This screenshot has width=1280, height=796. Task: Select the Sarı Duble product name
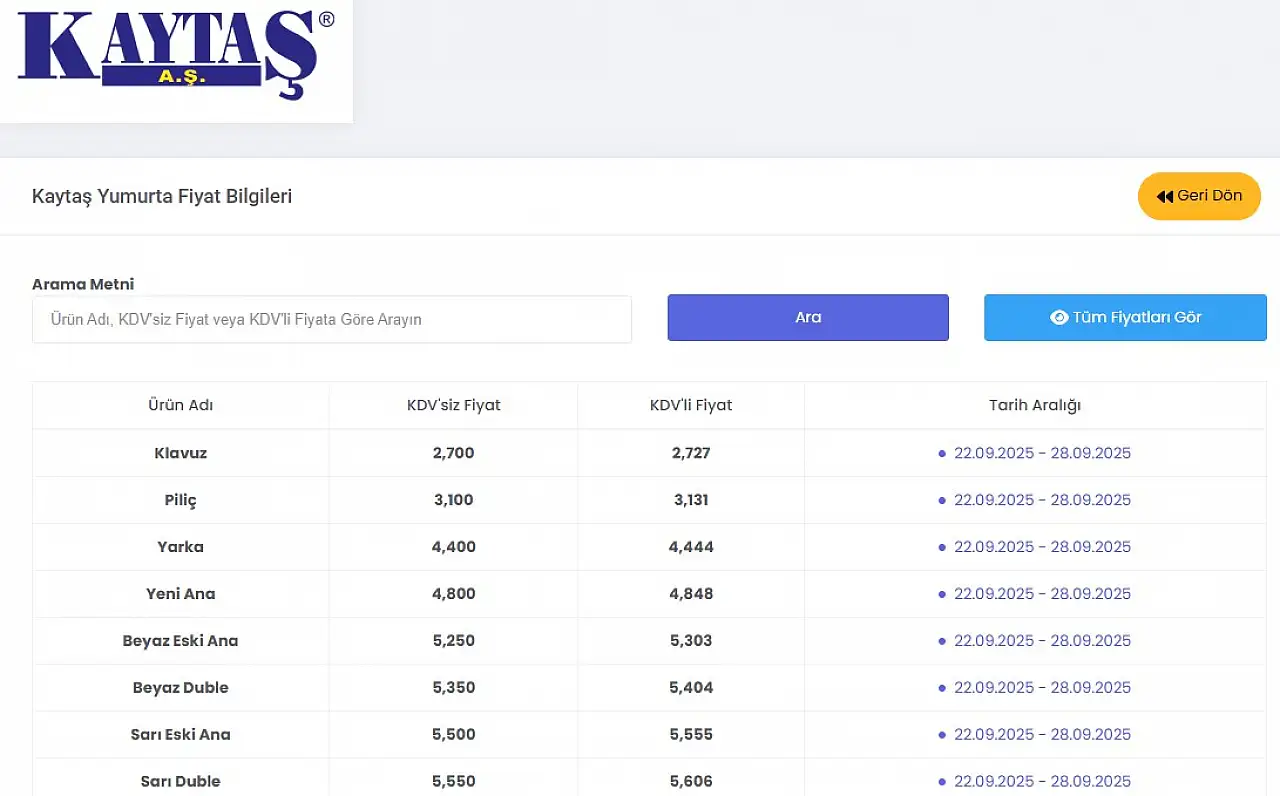[181, 782]
